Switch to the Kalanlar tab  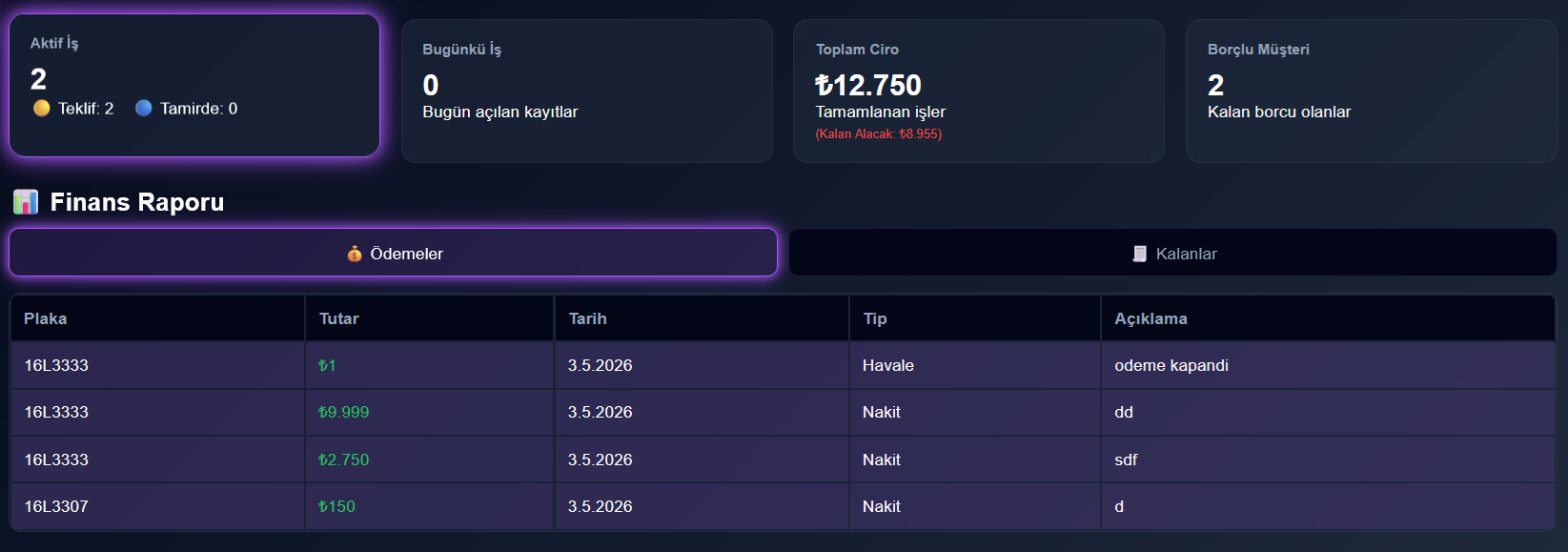tap(1172, 253)
